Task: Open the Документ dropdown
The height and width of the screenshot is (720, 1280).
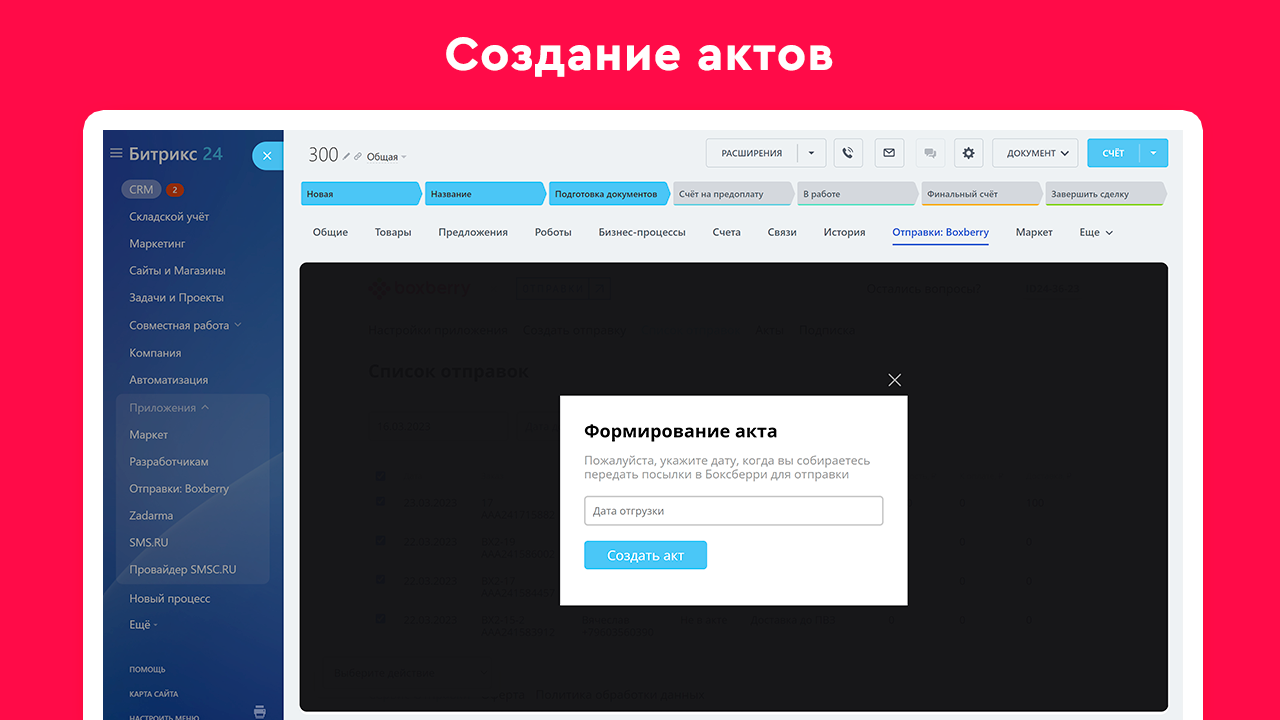Action: [x=1035, y=153]
